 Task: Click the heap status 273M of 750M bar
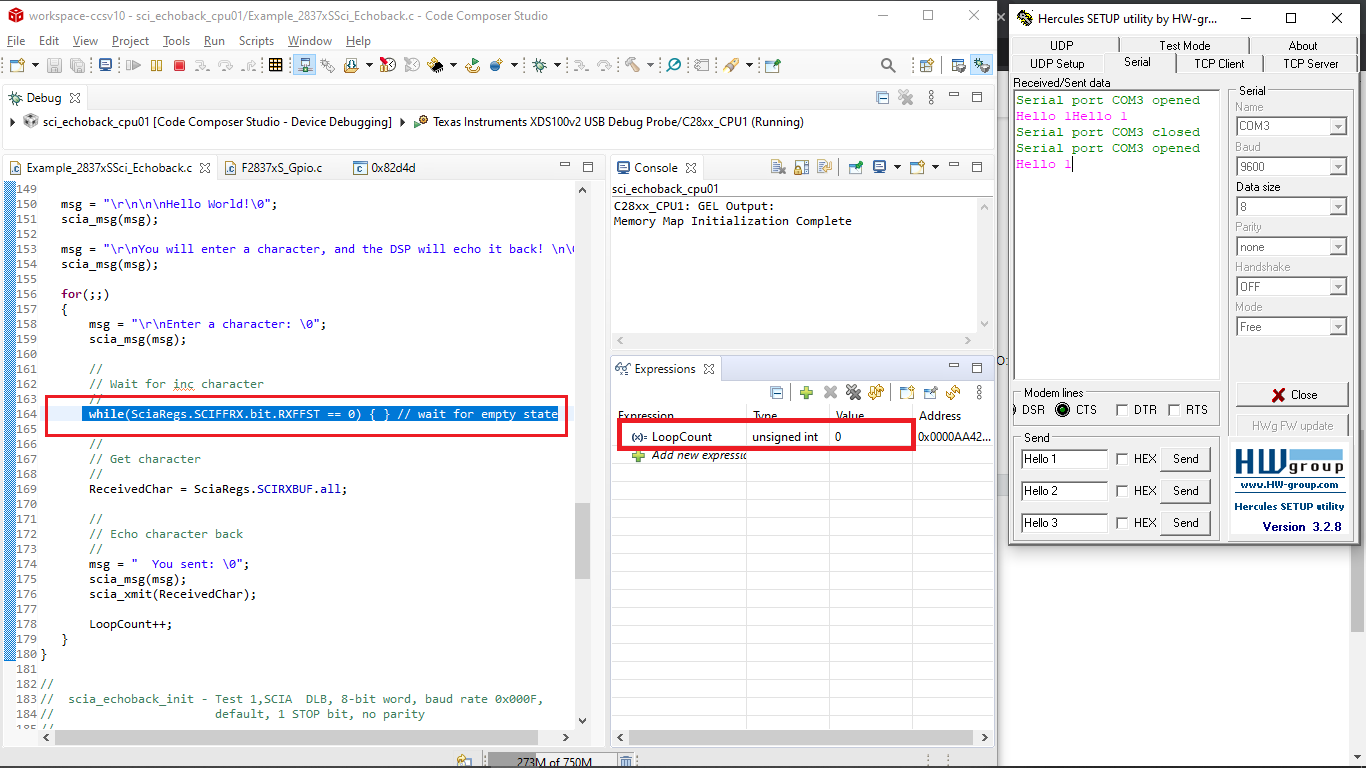point(551,762)
